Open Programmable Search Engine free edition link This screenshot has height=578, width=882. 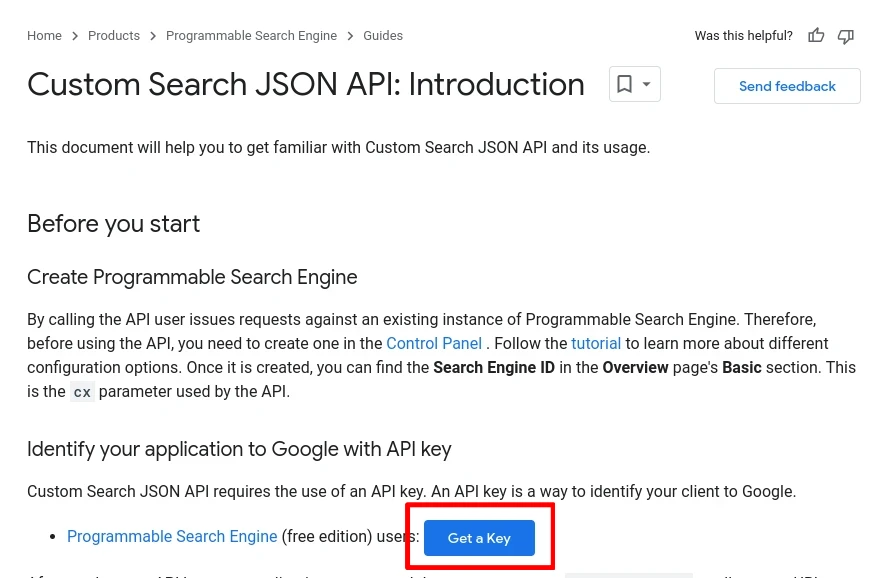172,537
